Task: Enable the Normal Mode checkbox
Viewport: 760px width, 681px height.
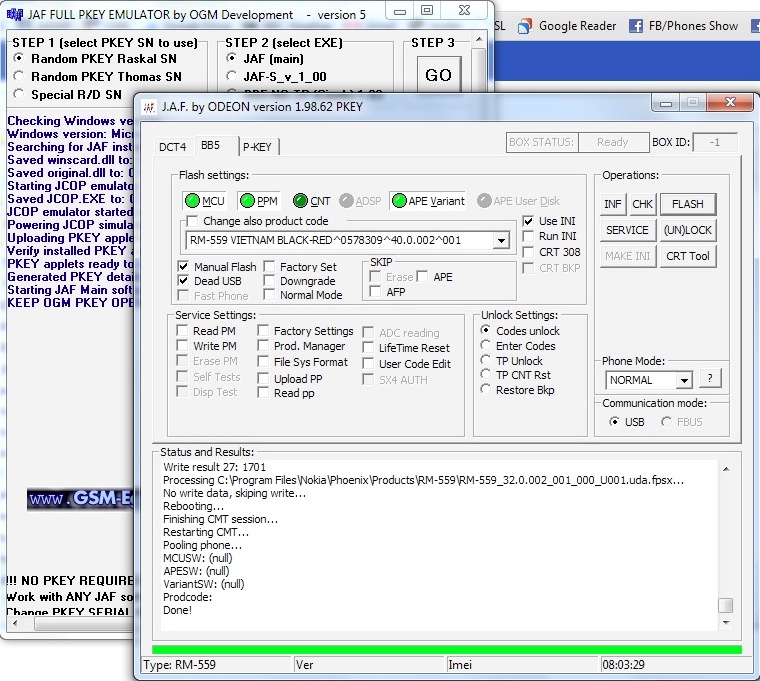Action: click(x=269, y=295)
